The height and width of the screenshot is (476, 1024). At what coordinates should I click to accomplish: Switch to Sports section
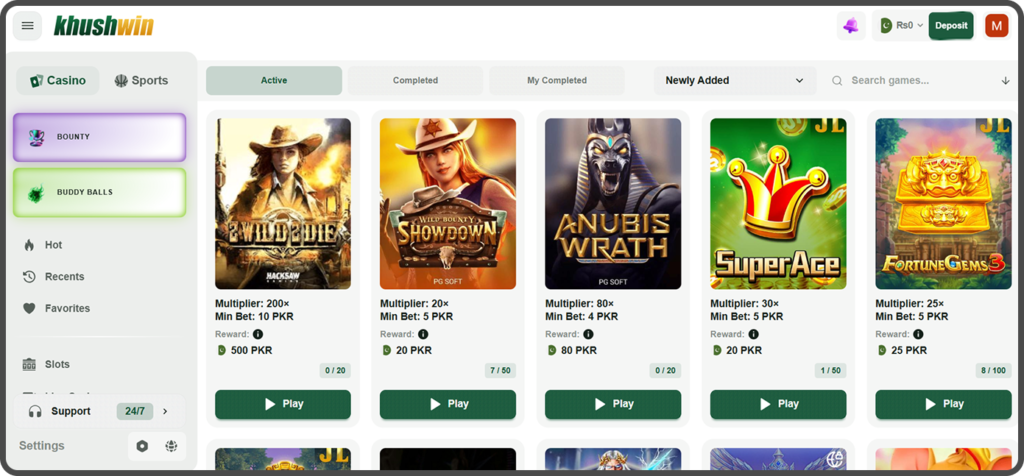(141, 80)
